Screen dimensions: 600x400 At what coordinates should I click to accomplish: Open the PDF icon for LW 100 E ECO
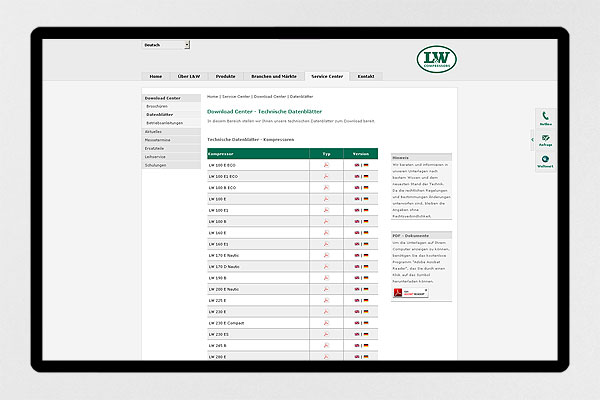(x=326, y=165)
